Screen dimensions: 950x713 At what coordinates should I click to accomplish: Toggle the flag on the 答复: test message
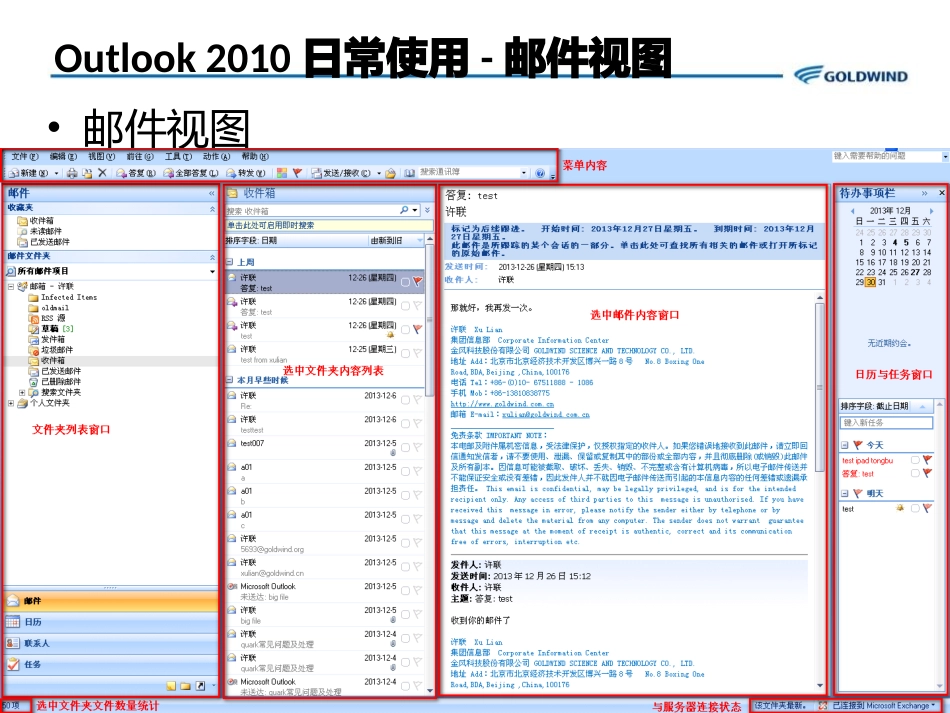coord(417,281)
